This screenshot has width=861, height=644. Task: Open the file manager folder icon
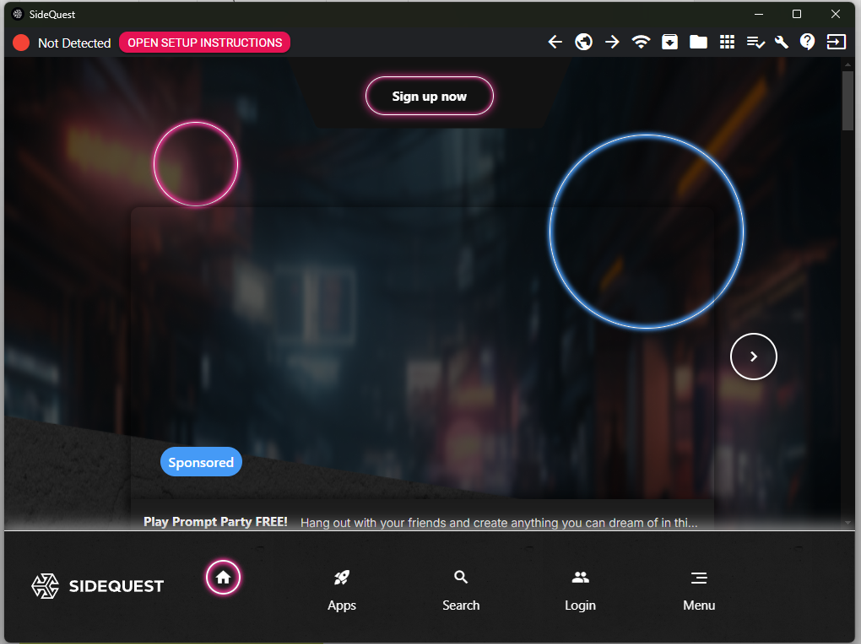point(698,42)
